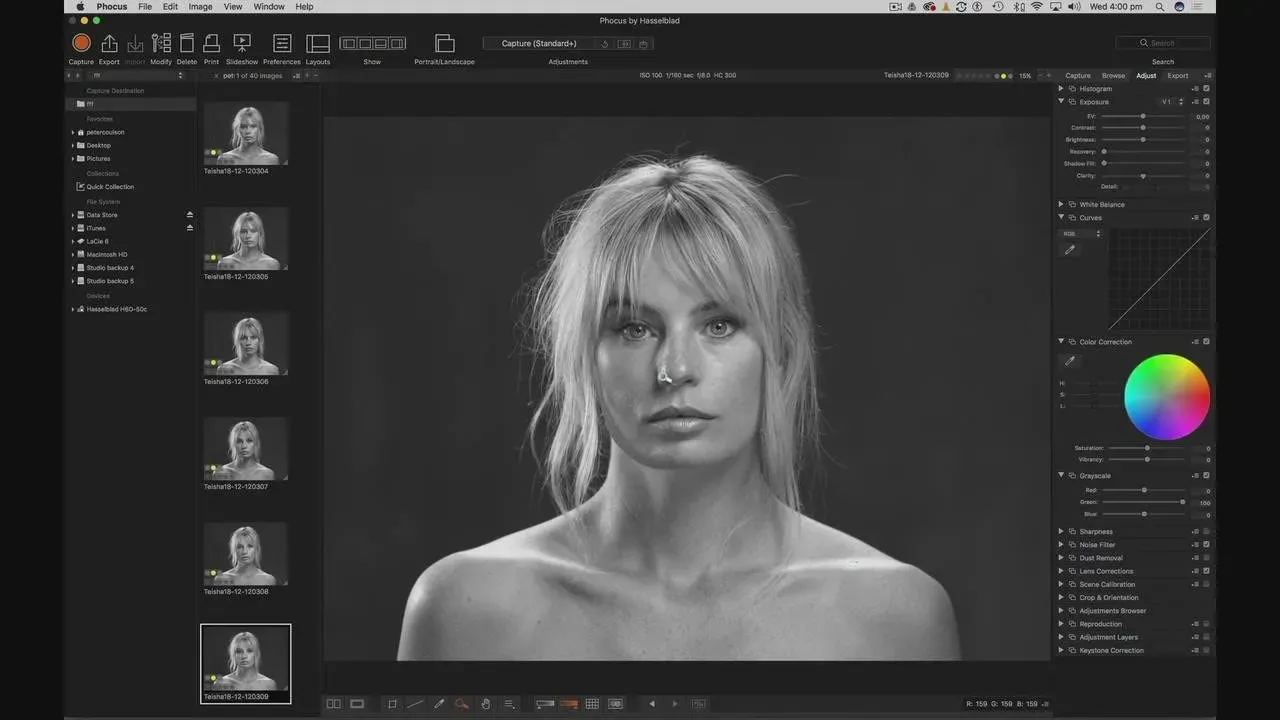Open the Image menu
Screen dimensions: 1280x720
tap(200, 7)
